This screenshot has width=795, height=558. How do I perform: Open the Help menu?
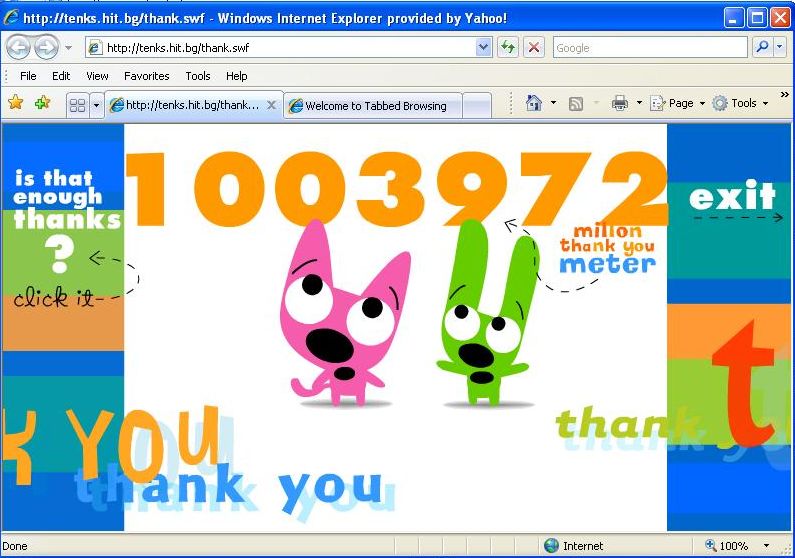236,76
